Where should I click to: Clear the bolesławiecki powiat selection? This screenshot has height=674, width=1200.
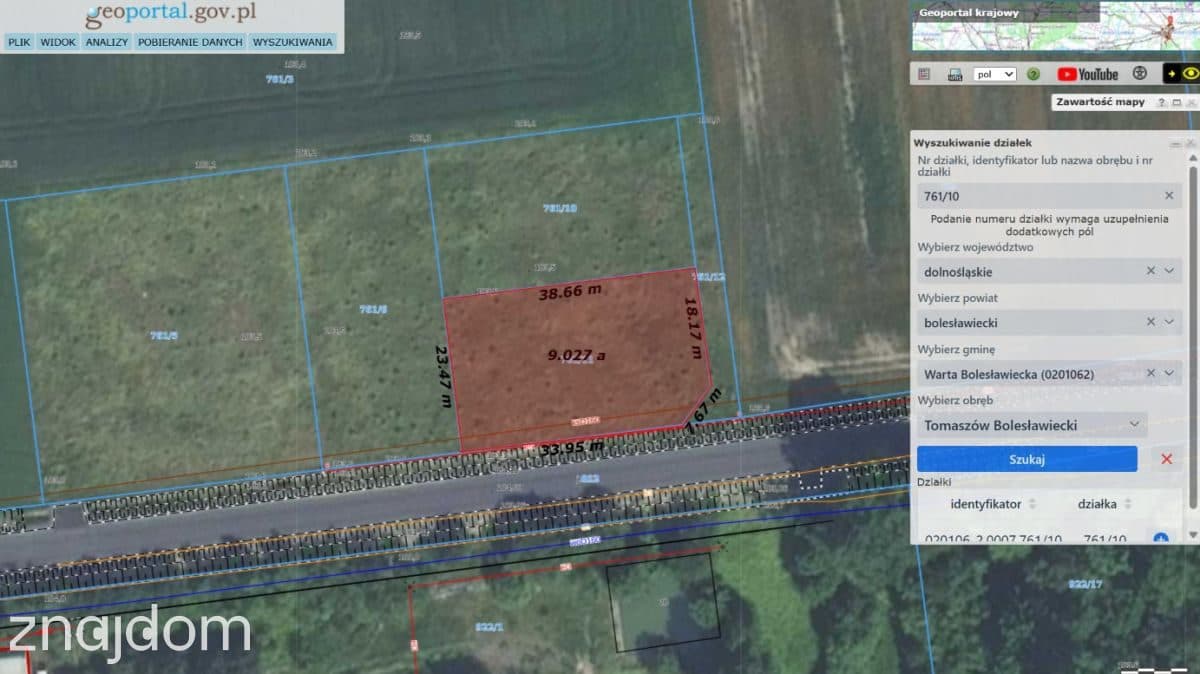point(1150,322)
